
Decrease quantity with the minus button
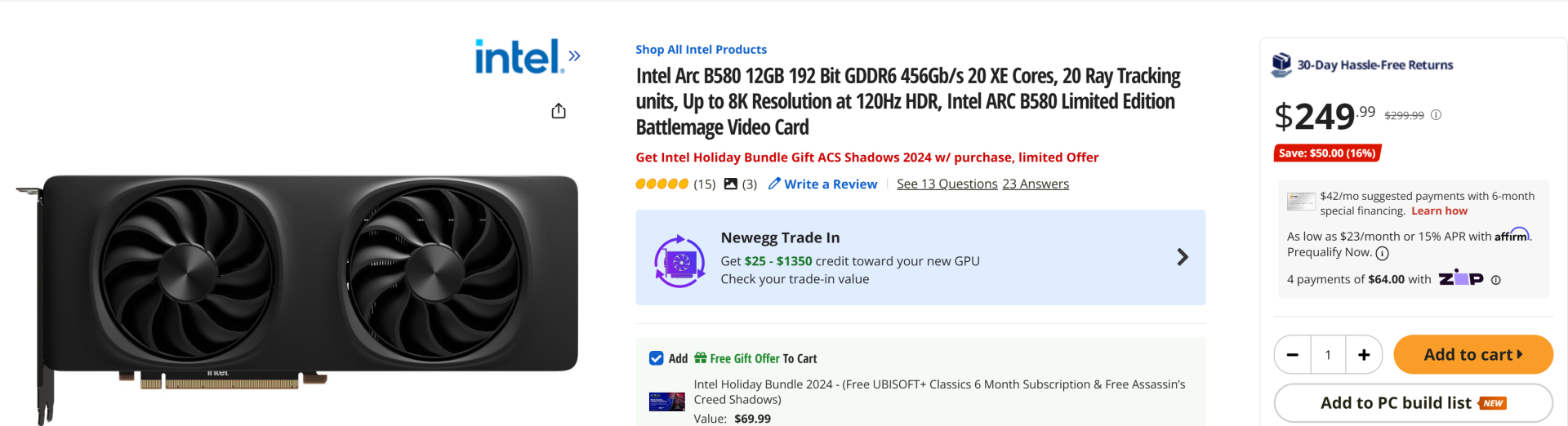(x=1292, y=355)
